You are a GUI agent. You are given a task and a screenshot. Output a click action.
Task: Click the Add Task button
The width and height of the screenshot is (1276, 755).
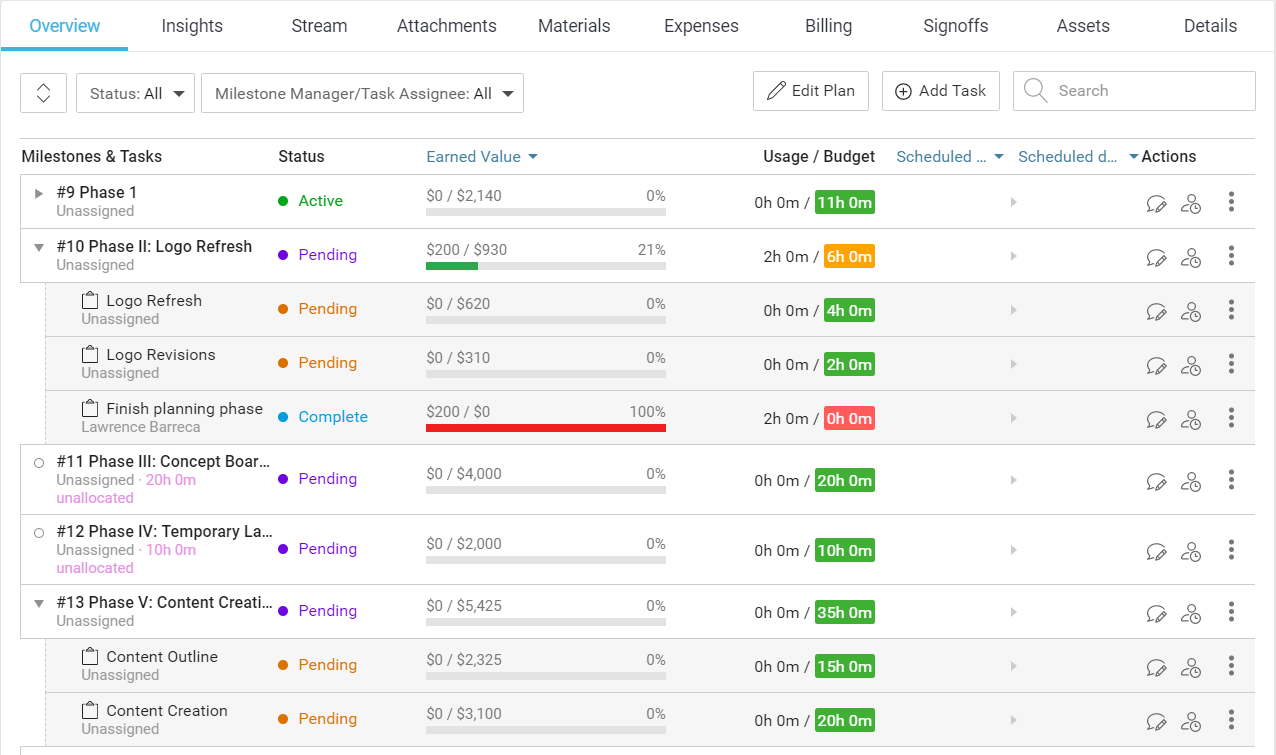pyautogui.click(x=940, y=90)
